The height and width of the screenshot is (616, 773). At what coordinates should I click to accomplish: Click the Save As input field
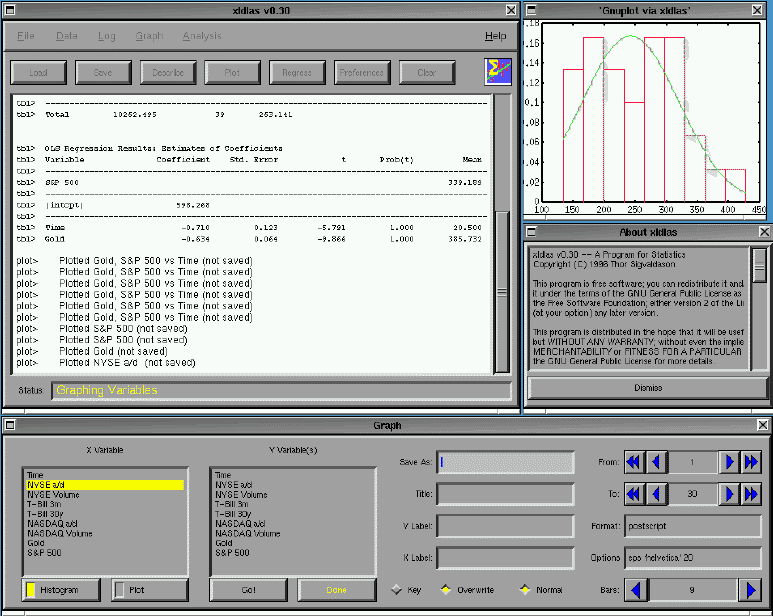tap(506, 462)
